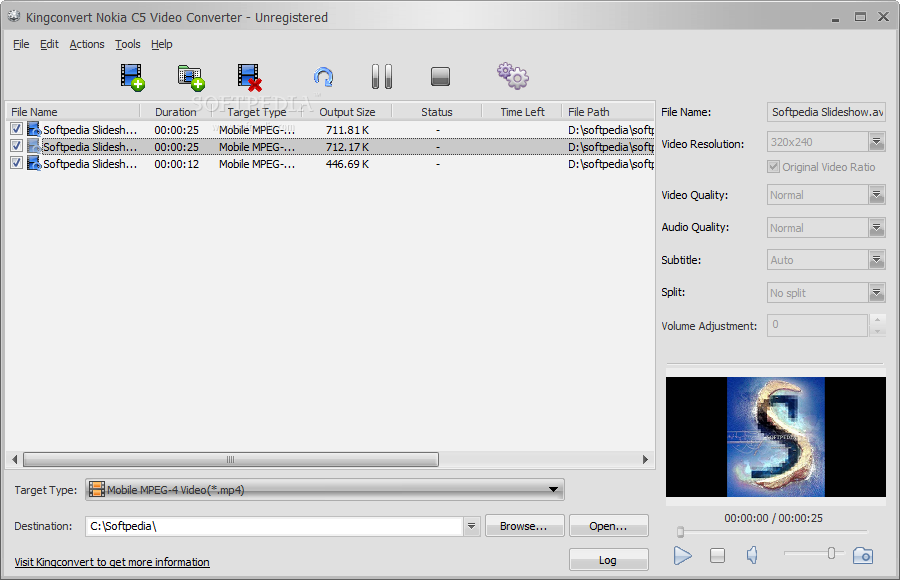Mute the preview speaker icon

pos(752,555)
